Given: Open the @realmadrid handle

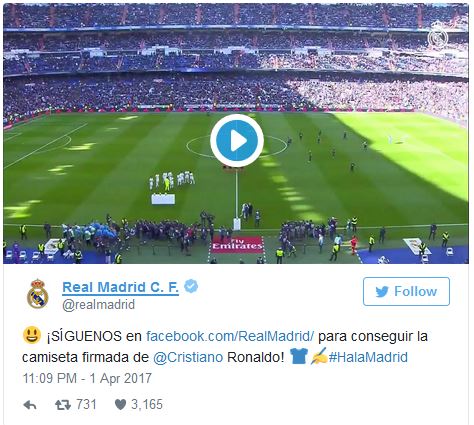Looking at the screenshot, I should (99, 305).
